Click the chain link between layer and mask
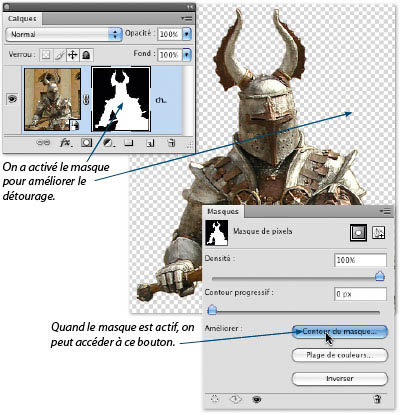Screen dimensions: 400x415 pos(86,100)
